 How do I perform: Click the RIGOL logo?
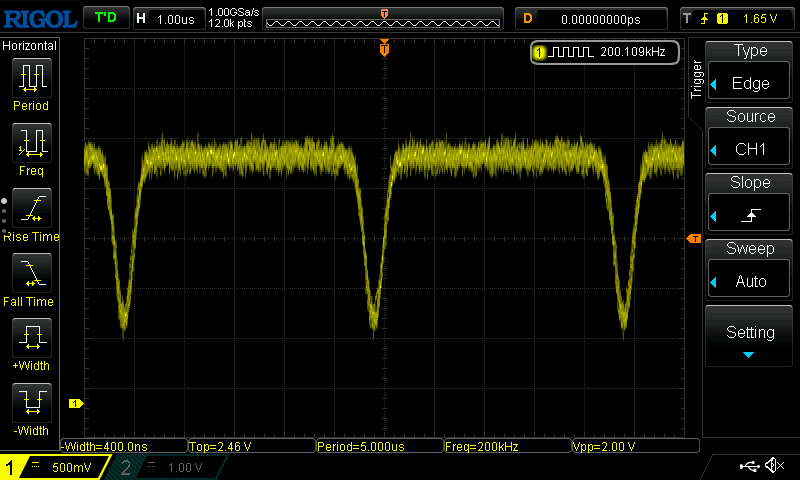click(40, 19)
